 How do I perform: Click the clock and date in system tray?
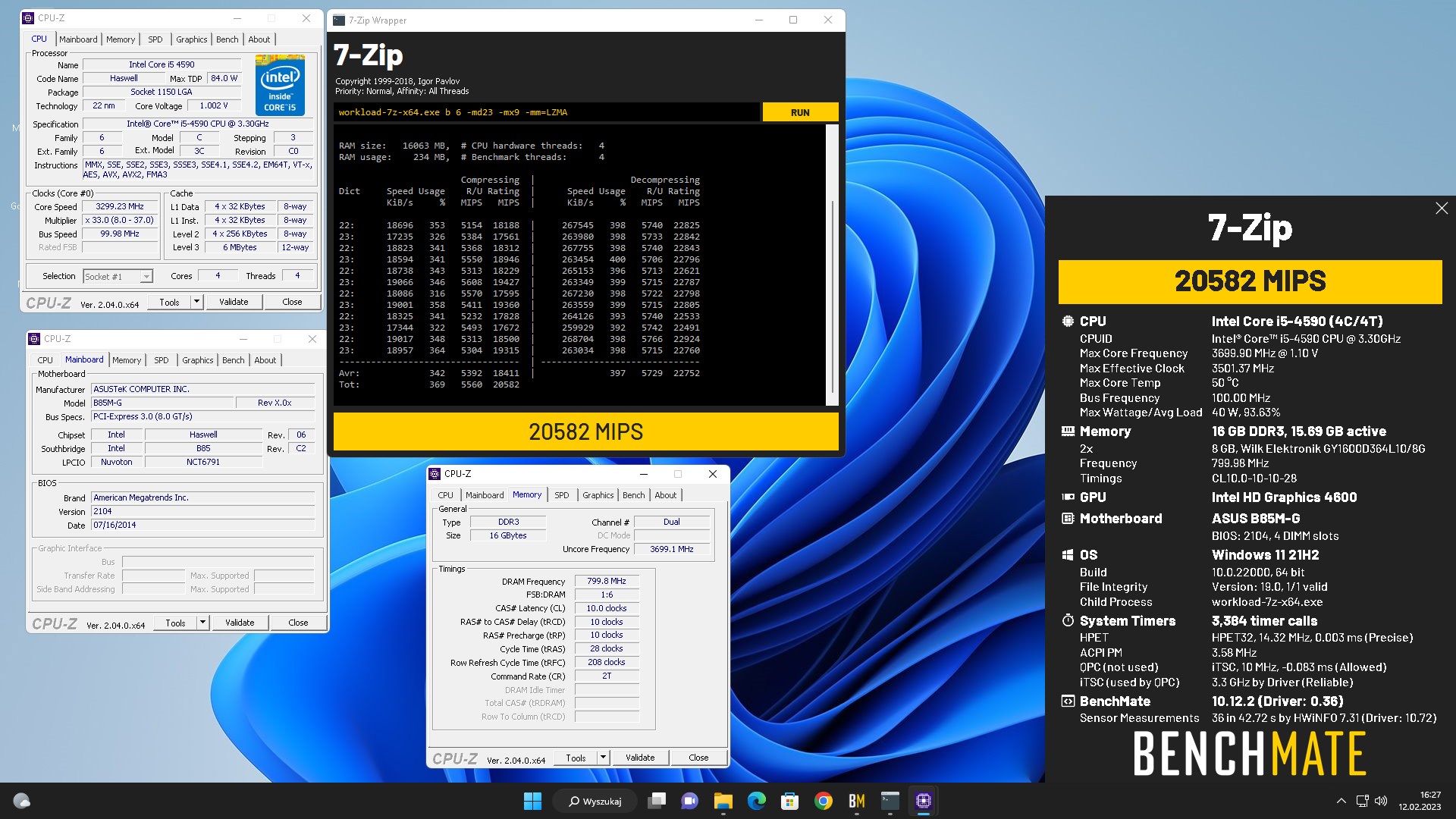[1420, 801]
